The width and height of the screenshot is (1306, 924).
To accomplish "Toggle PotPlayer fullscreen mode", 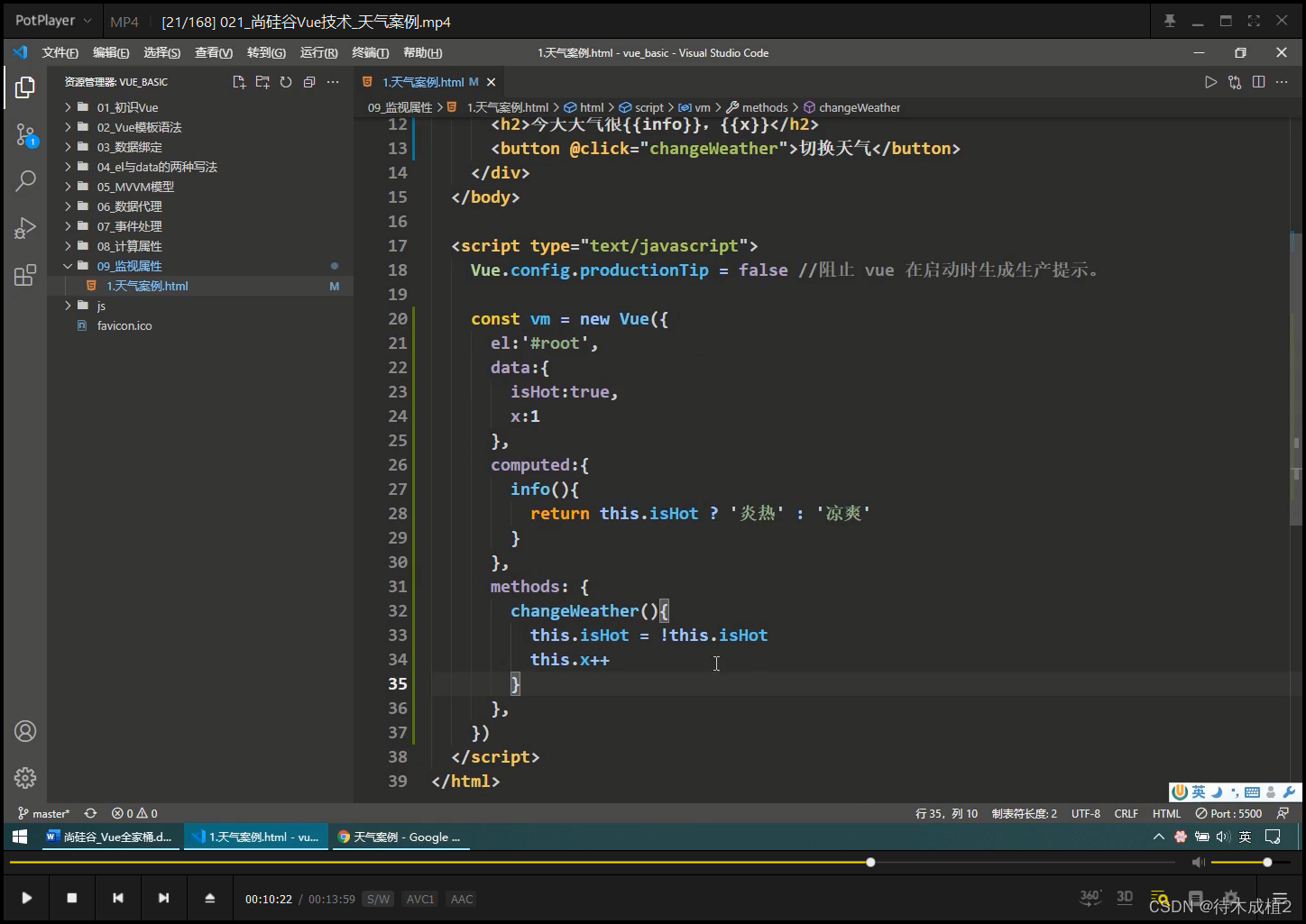I will [1254, 21].
